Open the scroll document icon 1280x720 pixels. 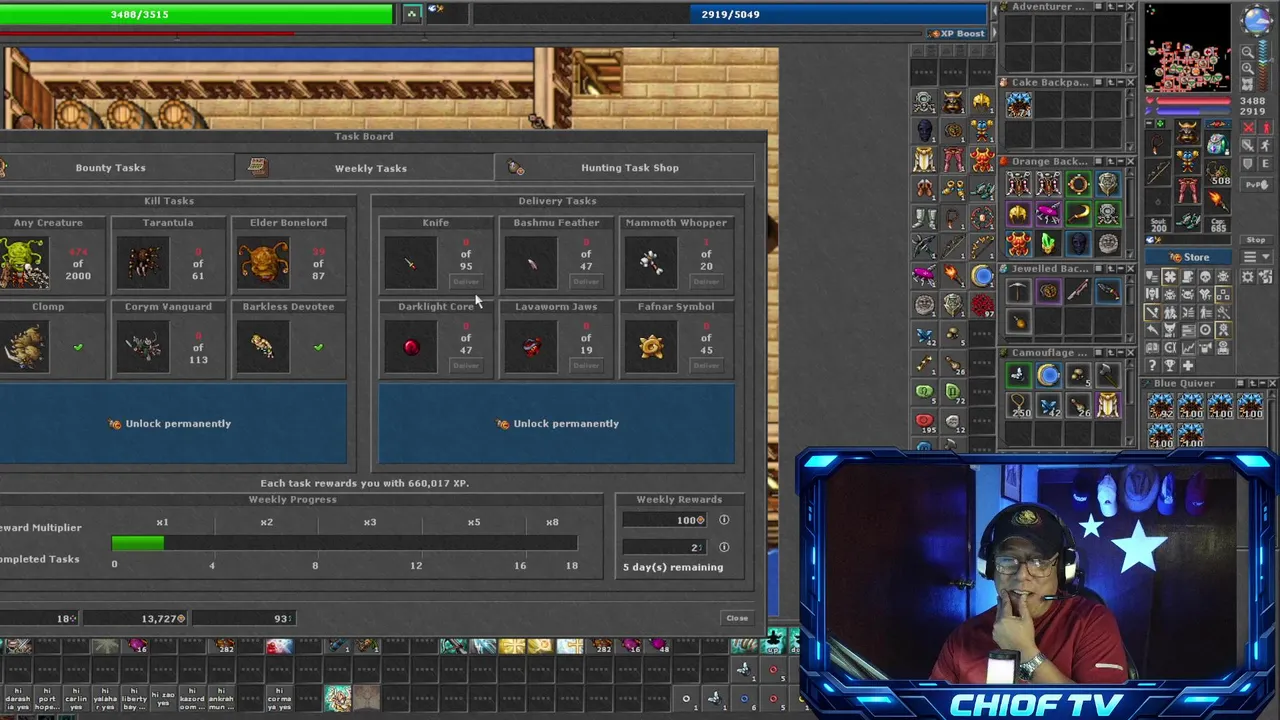pos(1188,276)
